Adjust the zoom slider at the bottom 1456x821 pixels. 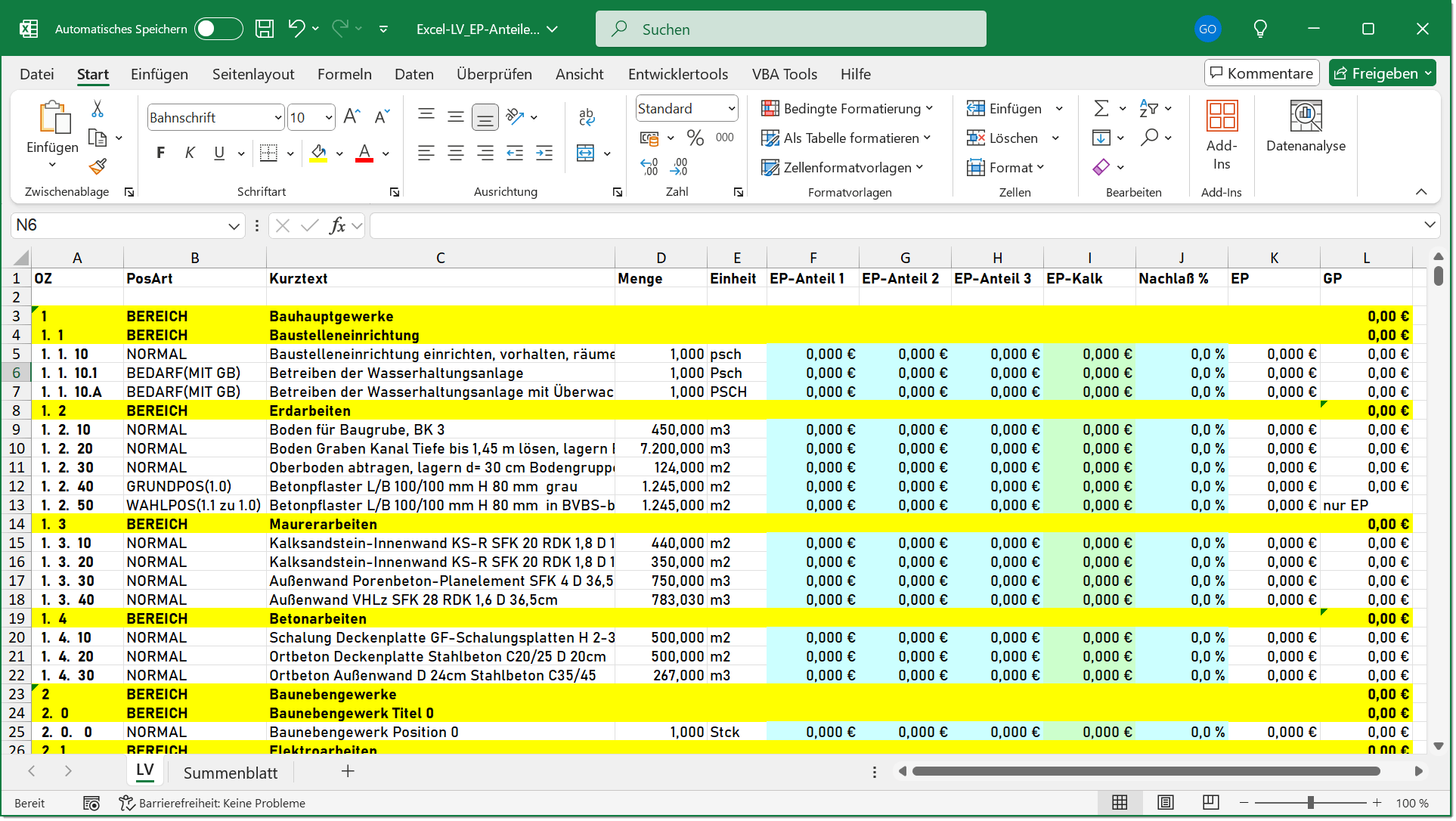1311,803
